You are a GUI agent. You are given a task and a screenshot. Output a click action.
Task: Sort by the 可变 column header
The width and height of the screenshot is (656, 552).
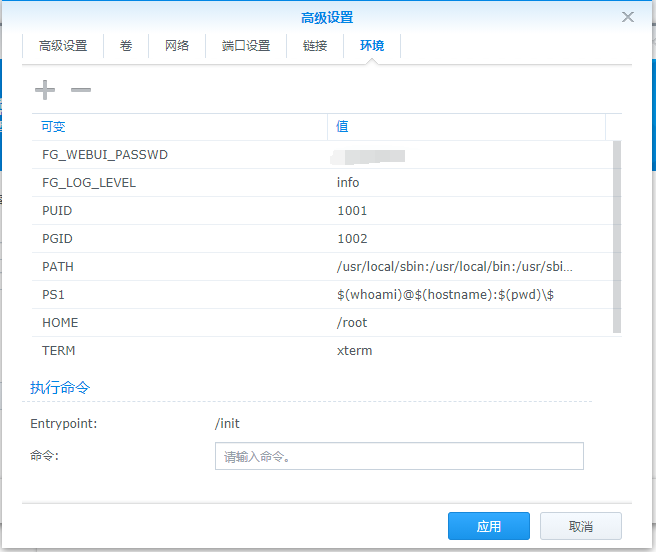click(x=180, y=127)
